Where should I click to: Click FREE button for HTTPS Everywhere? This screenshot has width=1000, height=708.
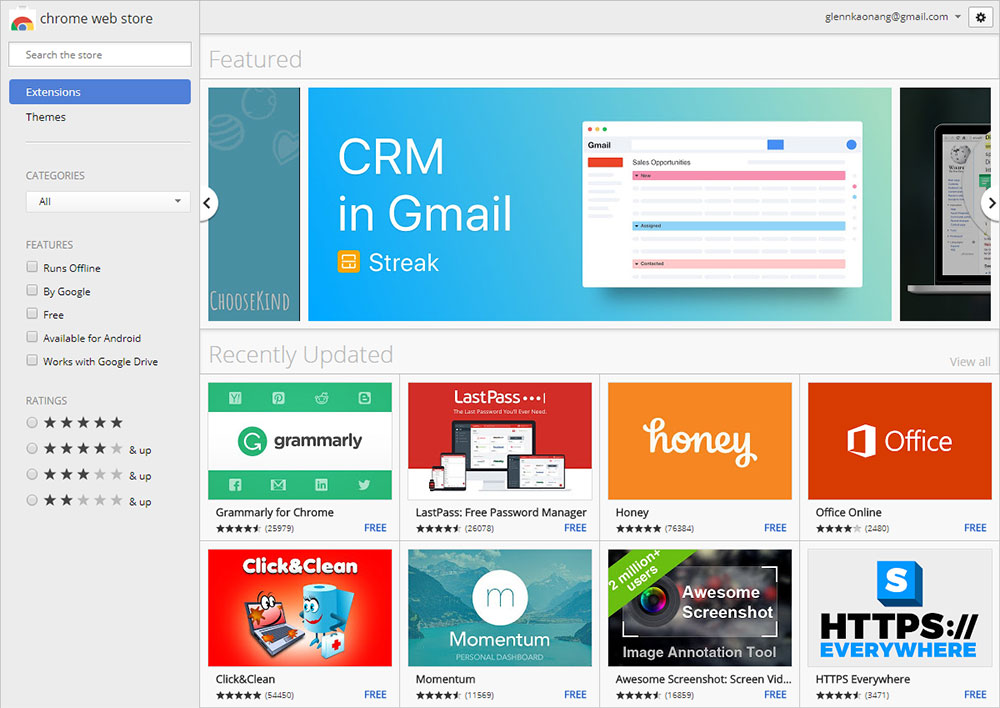coord(975,695)
